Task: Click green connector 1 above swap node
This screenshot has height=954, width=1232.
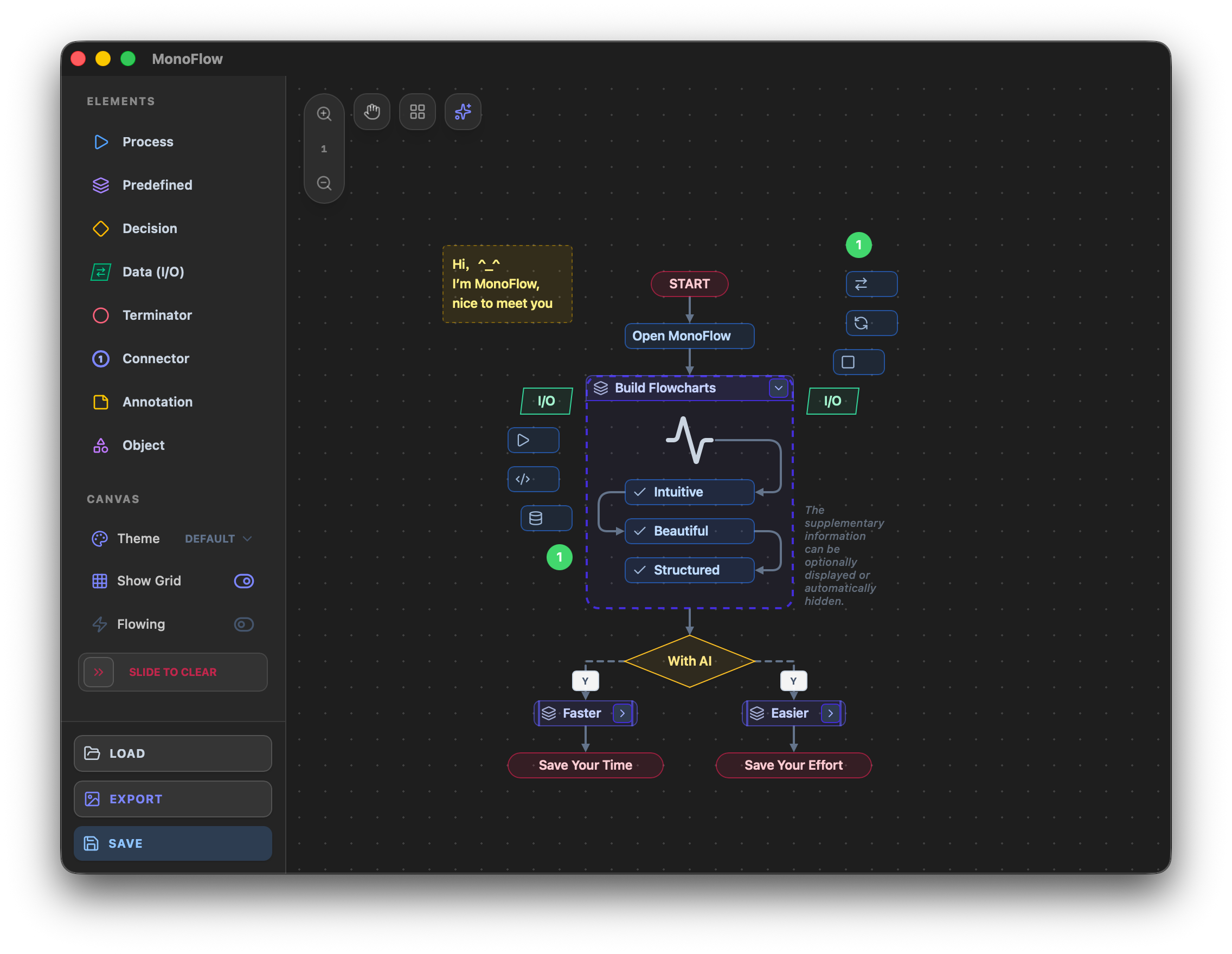Action: pos(858,244)
